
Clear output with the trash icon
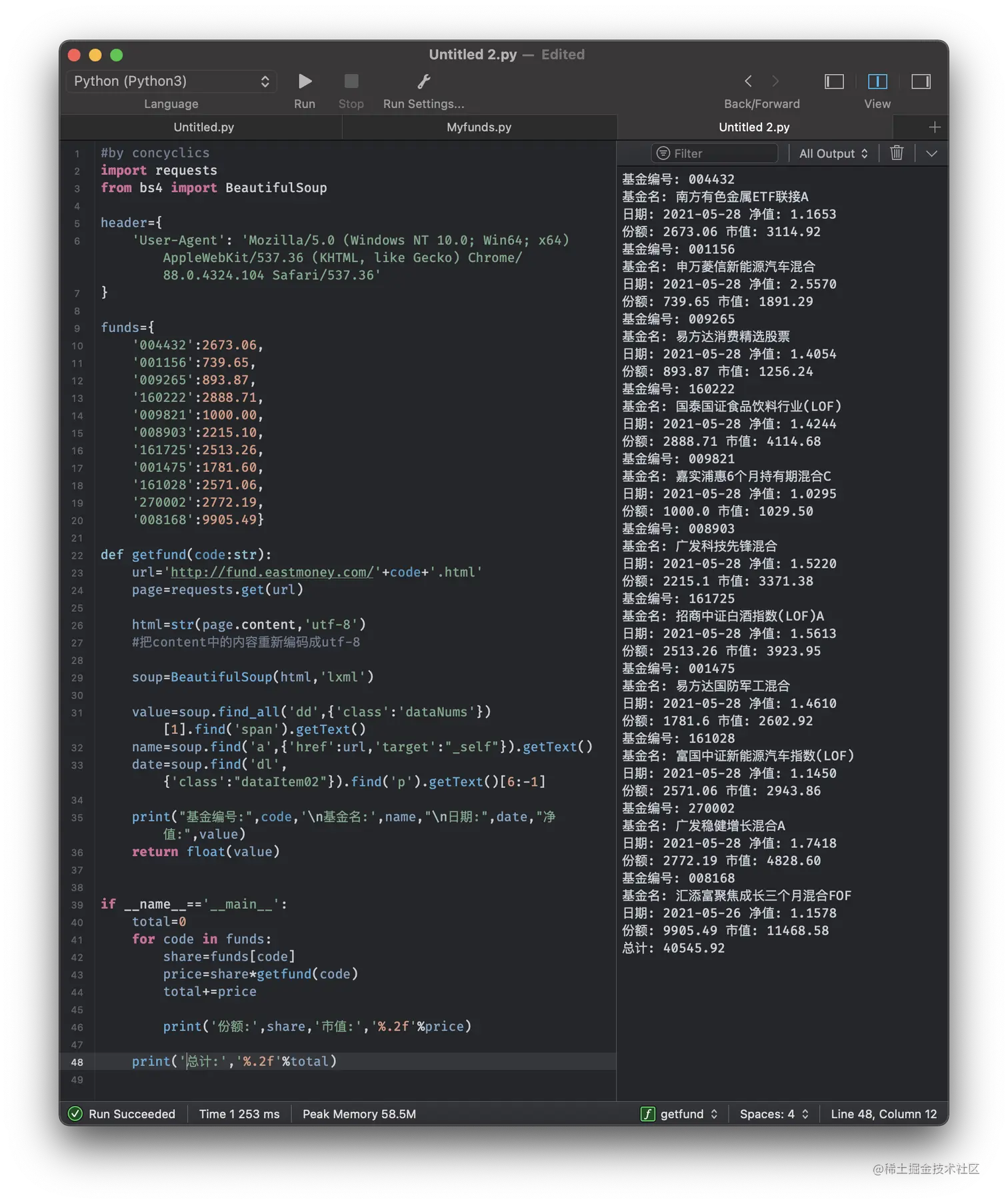point(897,153)
